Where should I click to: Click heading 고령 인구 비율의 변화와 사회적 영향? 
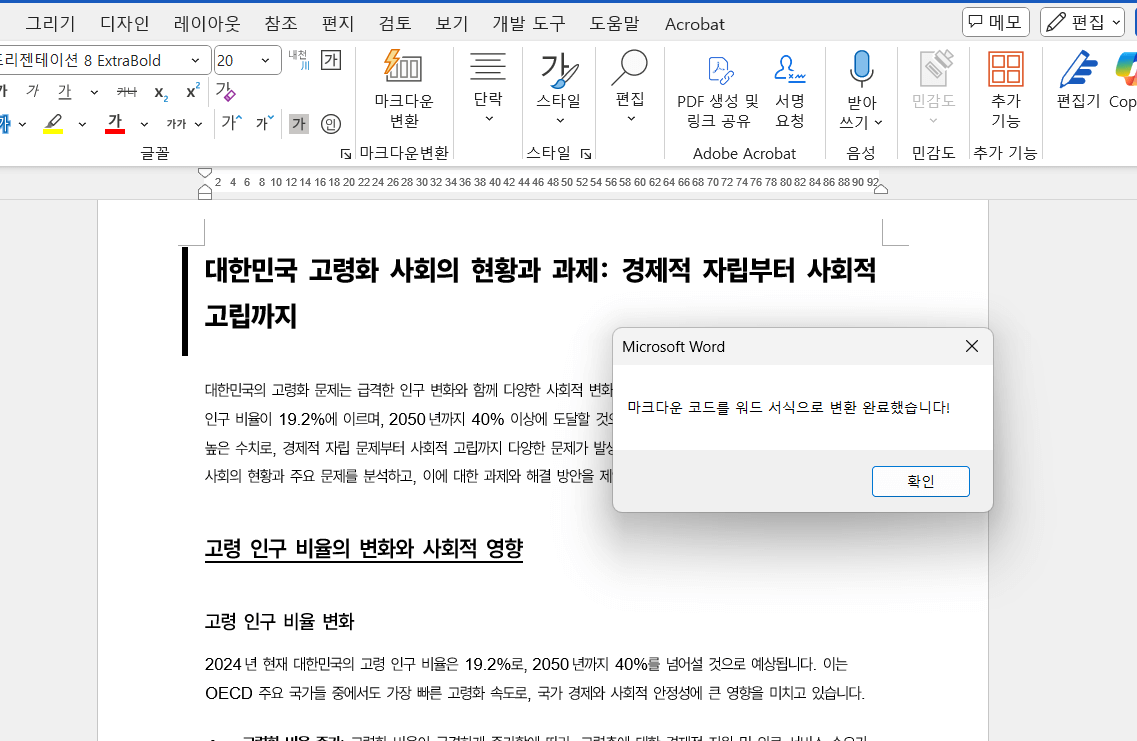[364, 548]
